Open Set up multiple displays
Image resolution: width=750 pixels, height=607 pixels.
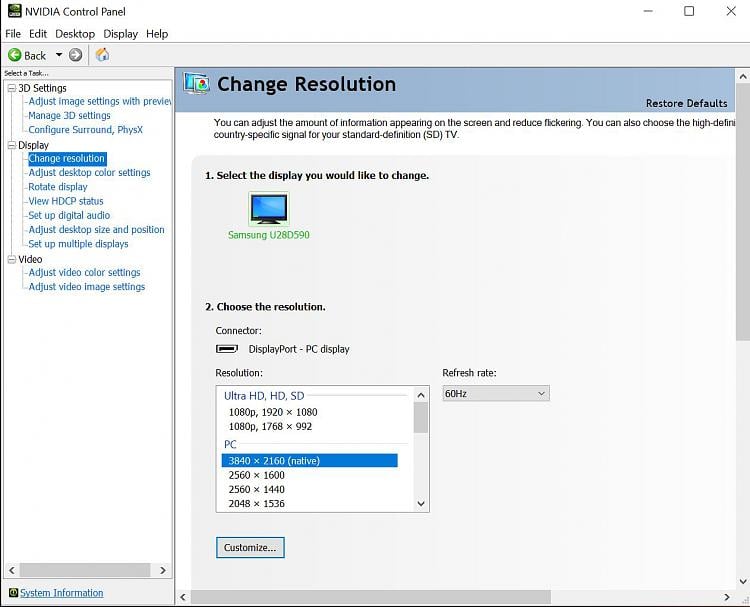pyautogui.click(x=78, y=244)
